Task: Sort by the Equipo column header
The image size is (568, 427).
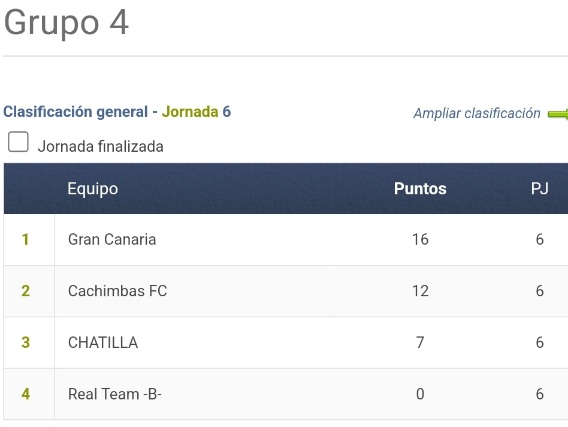Action: (x=93, y=189)
